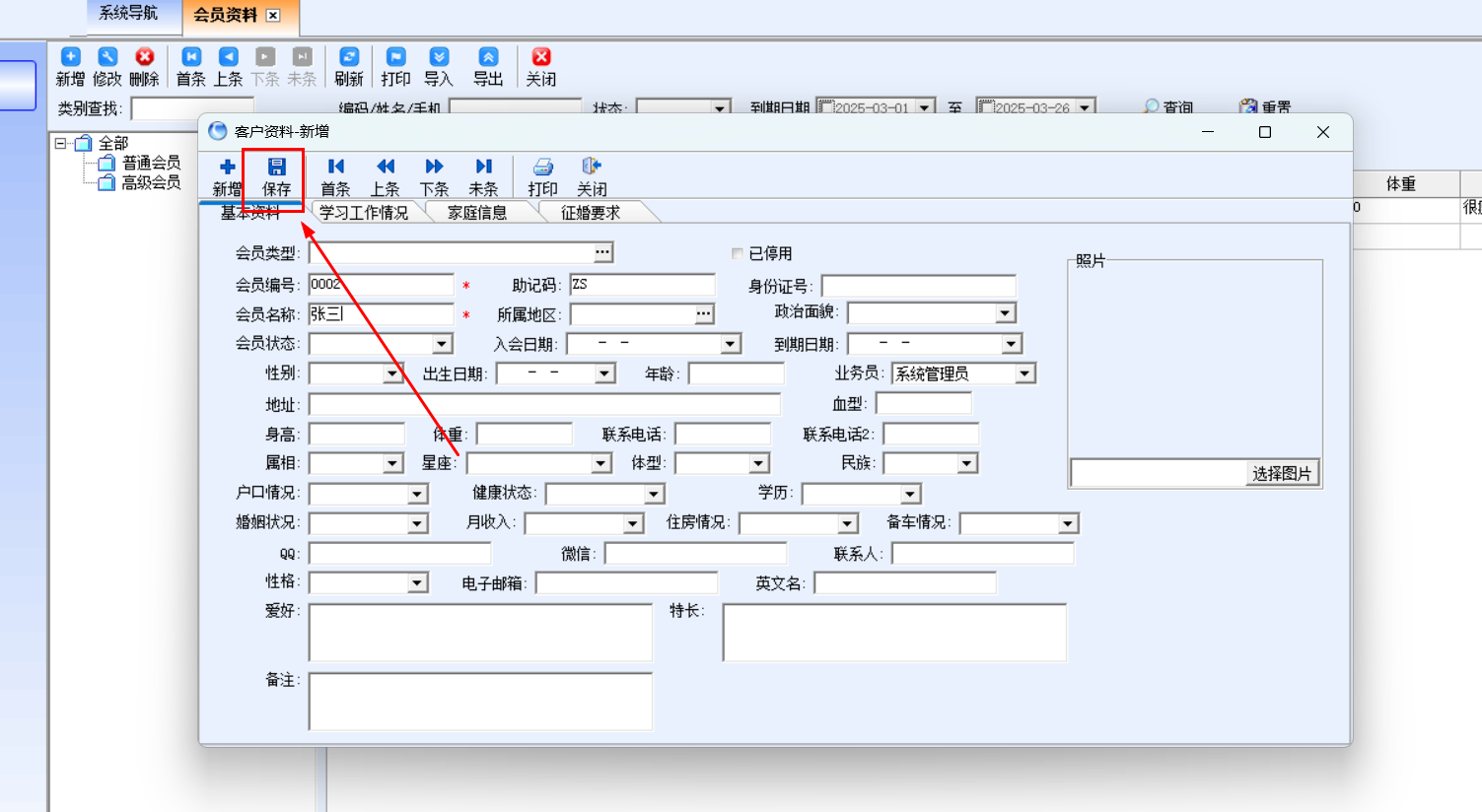1482x812 pixels.
Task: Open the 星座 dropdown
Action: (x=600, y=463)
